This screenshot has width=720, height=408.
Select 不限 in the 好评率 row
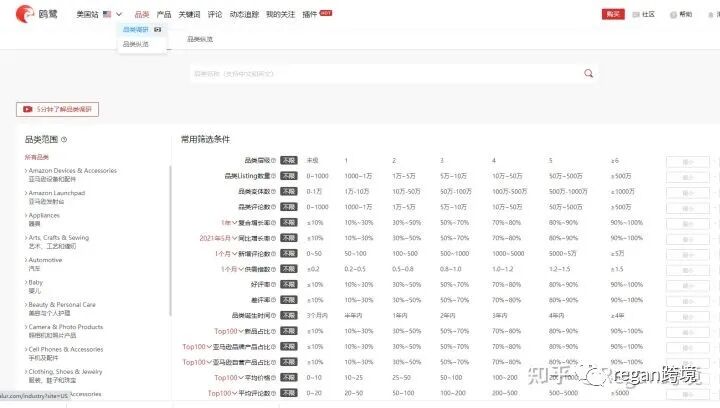coord(289,285)
